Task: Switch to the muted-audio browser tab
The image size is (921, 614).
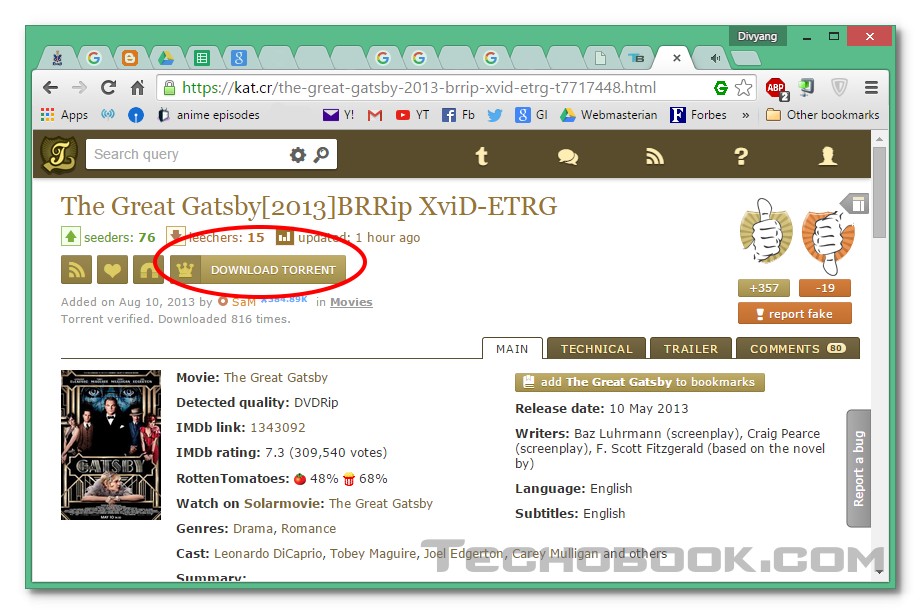Action: click(x=714, y=58)
